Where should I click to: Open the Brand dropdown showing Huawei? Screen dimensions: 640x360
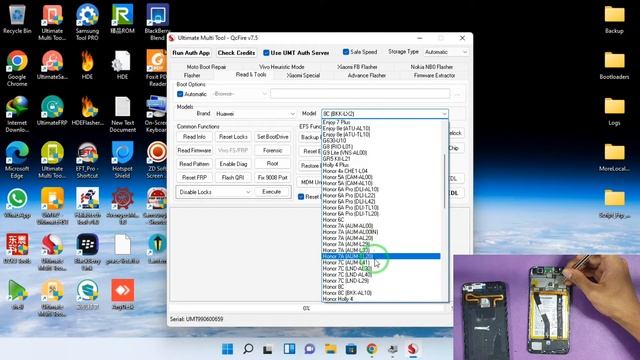pyautogui.click(x=255, y=113)
